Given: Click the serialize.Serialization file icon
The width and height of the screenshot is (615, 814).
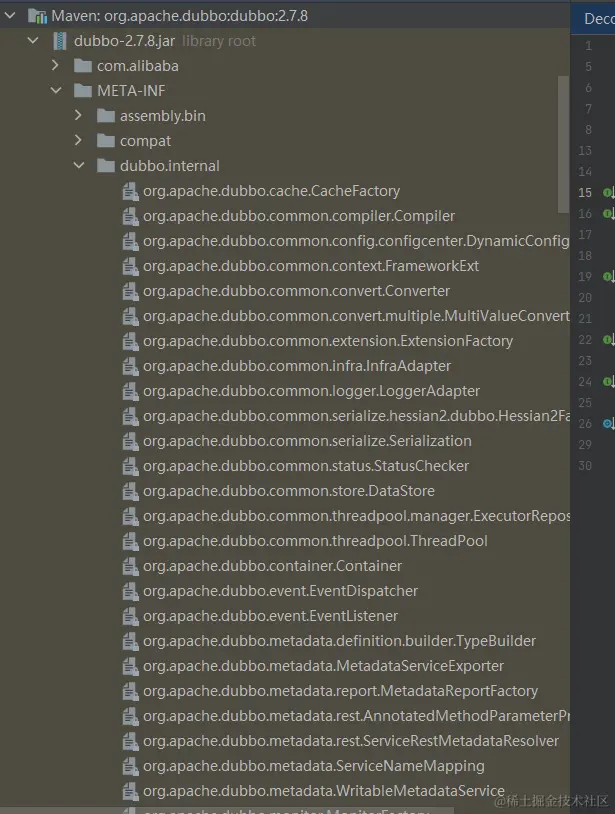Looking at the screenshot, I should click(x=130, y=441).
